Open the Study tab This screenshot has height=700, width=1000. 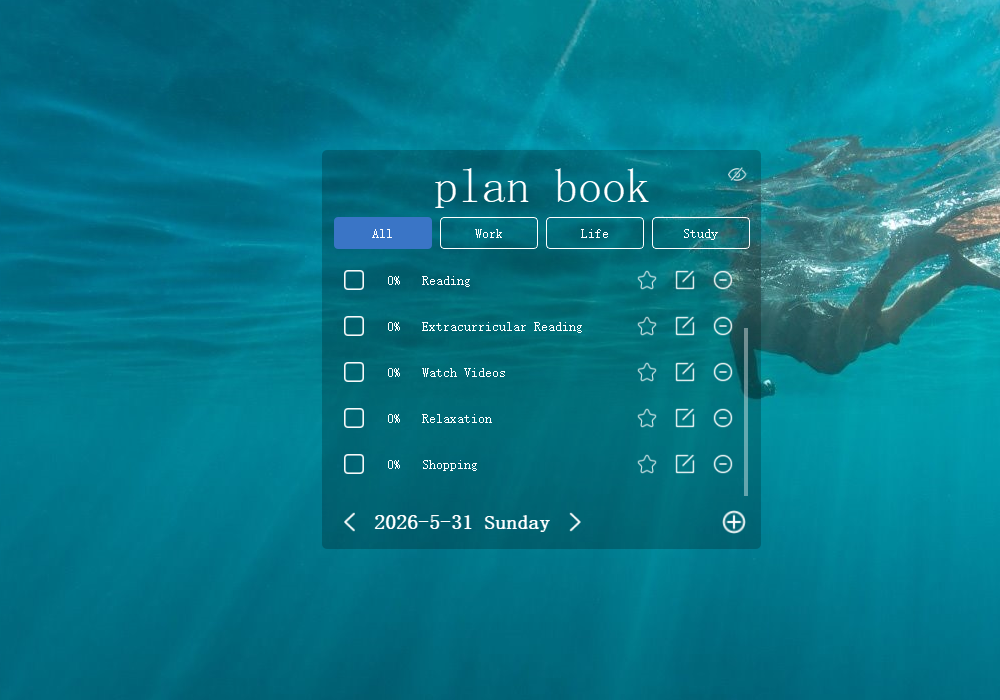click(700, 233)
